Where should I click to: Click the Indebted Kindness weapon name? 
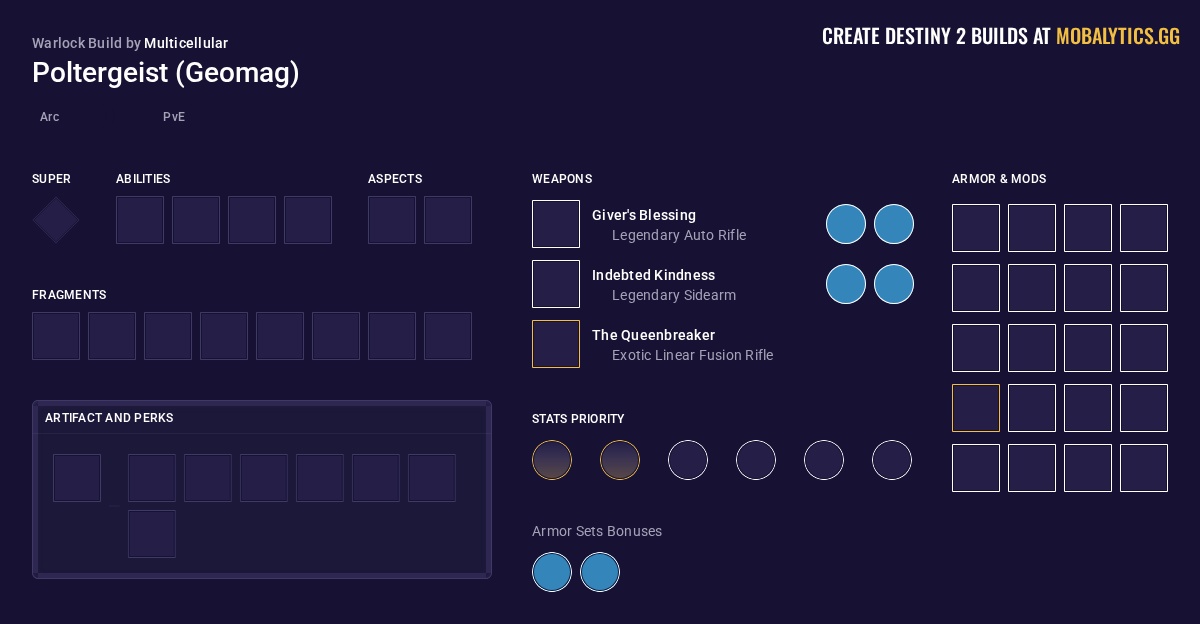(654, 275)
